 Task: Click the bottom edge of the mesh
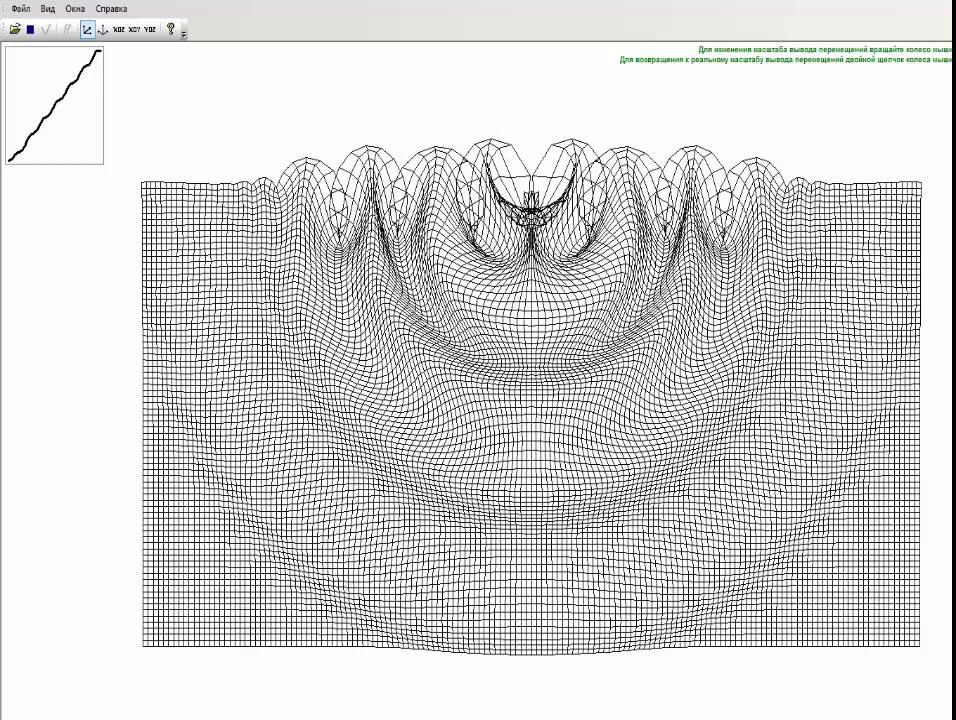(x=530, y=652)
